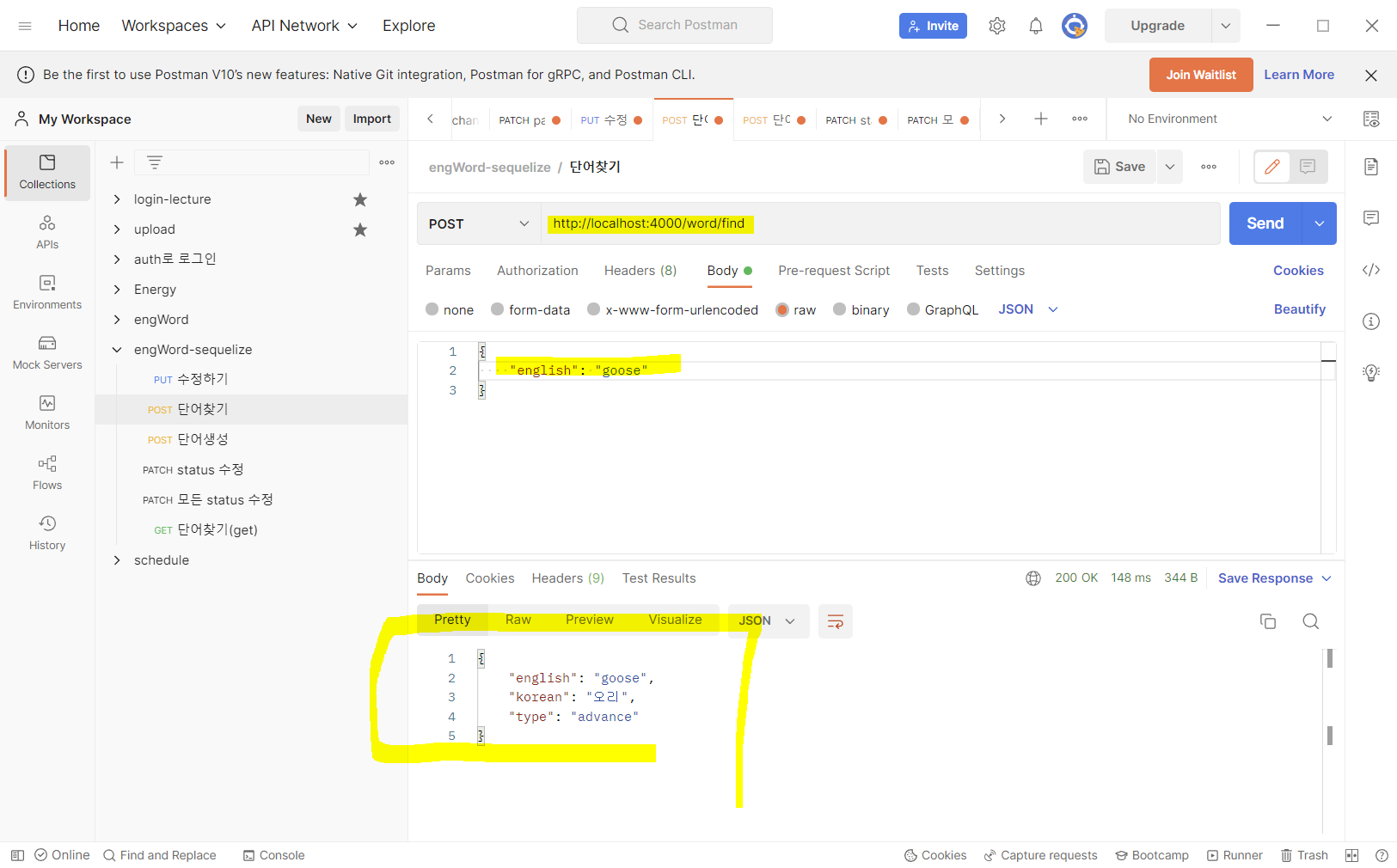Open the Send button dropdown arrow
Viewport: 1397px width, 868px height.
1320,223
